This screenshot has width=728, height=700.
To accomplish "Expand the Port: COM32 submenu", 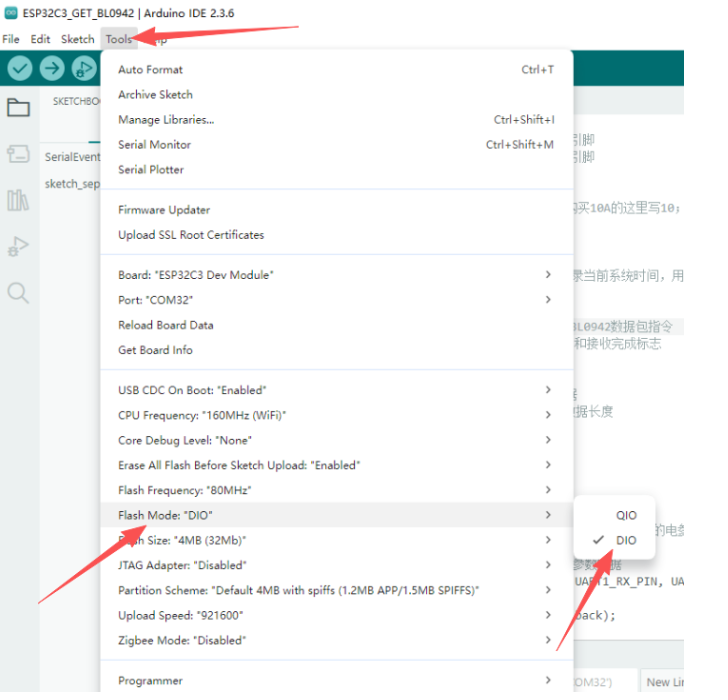I will pyautogui.click(x=337, y=300).
